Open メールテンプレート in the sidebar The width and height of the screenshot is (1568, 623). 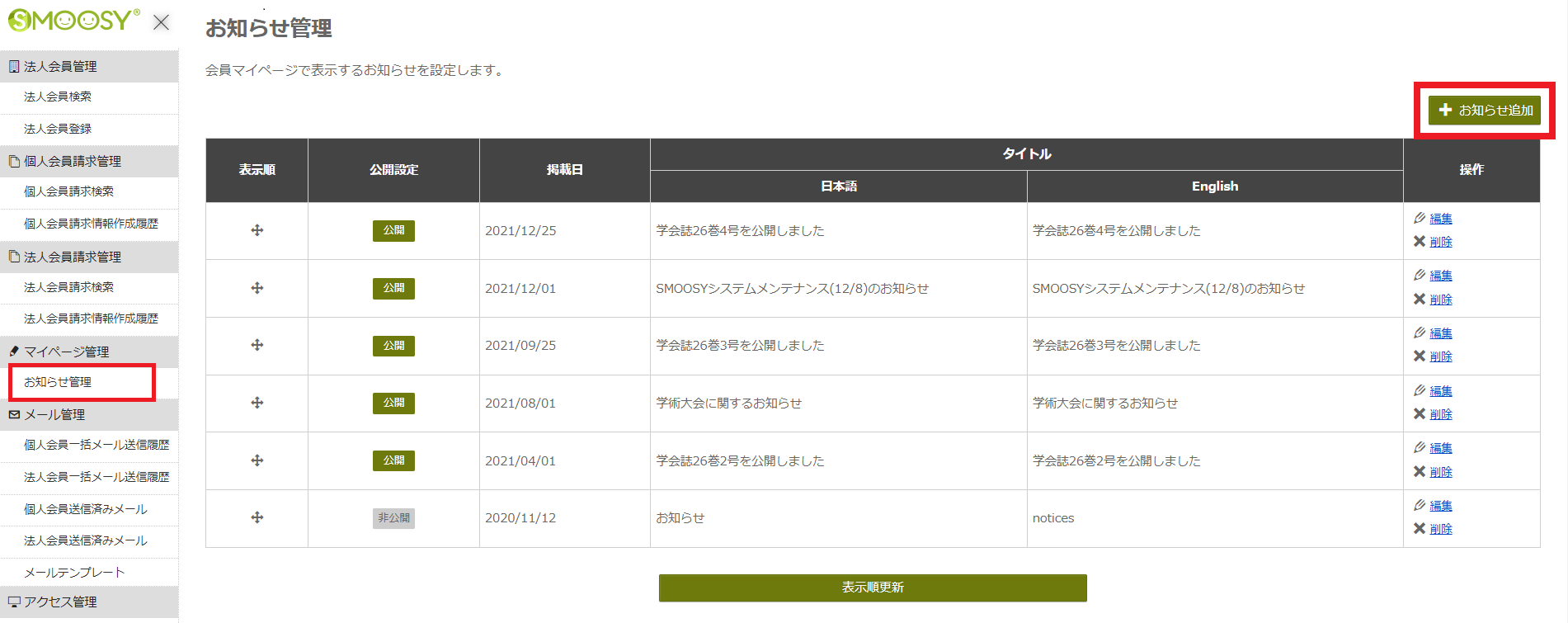click(x=74, y=572)
